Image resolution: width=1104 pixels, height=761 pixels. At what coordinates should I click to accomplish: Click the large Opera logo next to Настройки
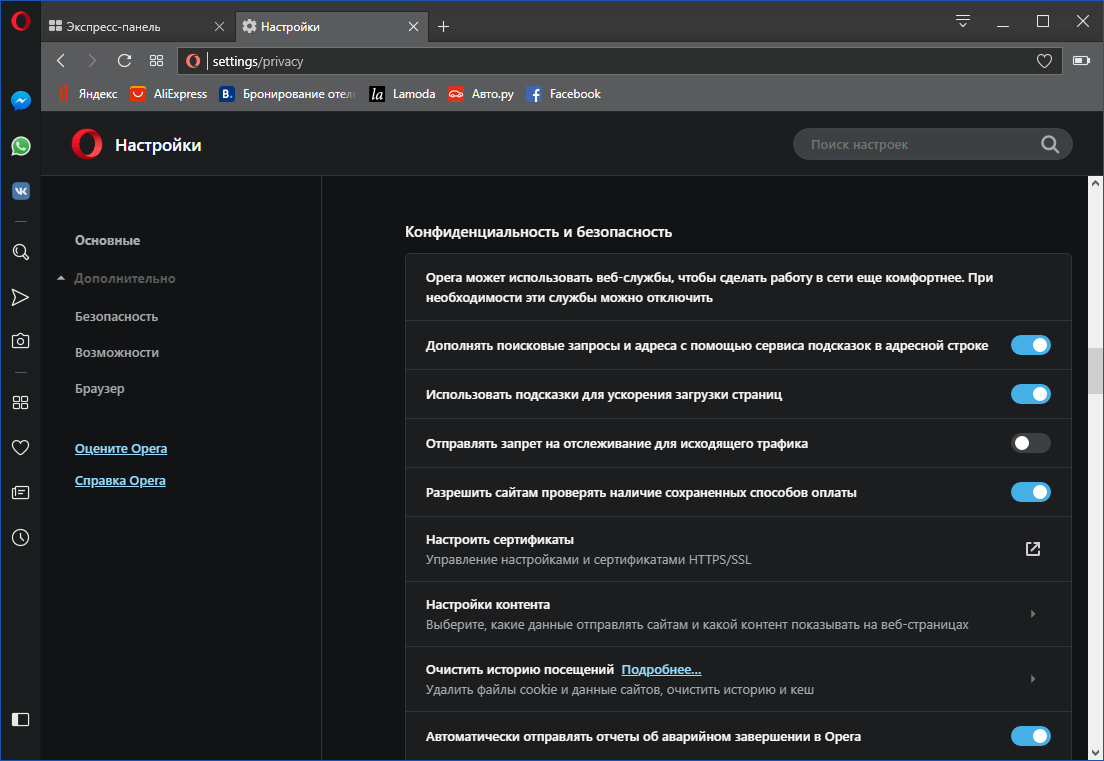pos(87,144)
